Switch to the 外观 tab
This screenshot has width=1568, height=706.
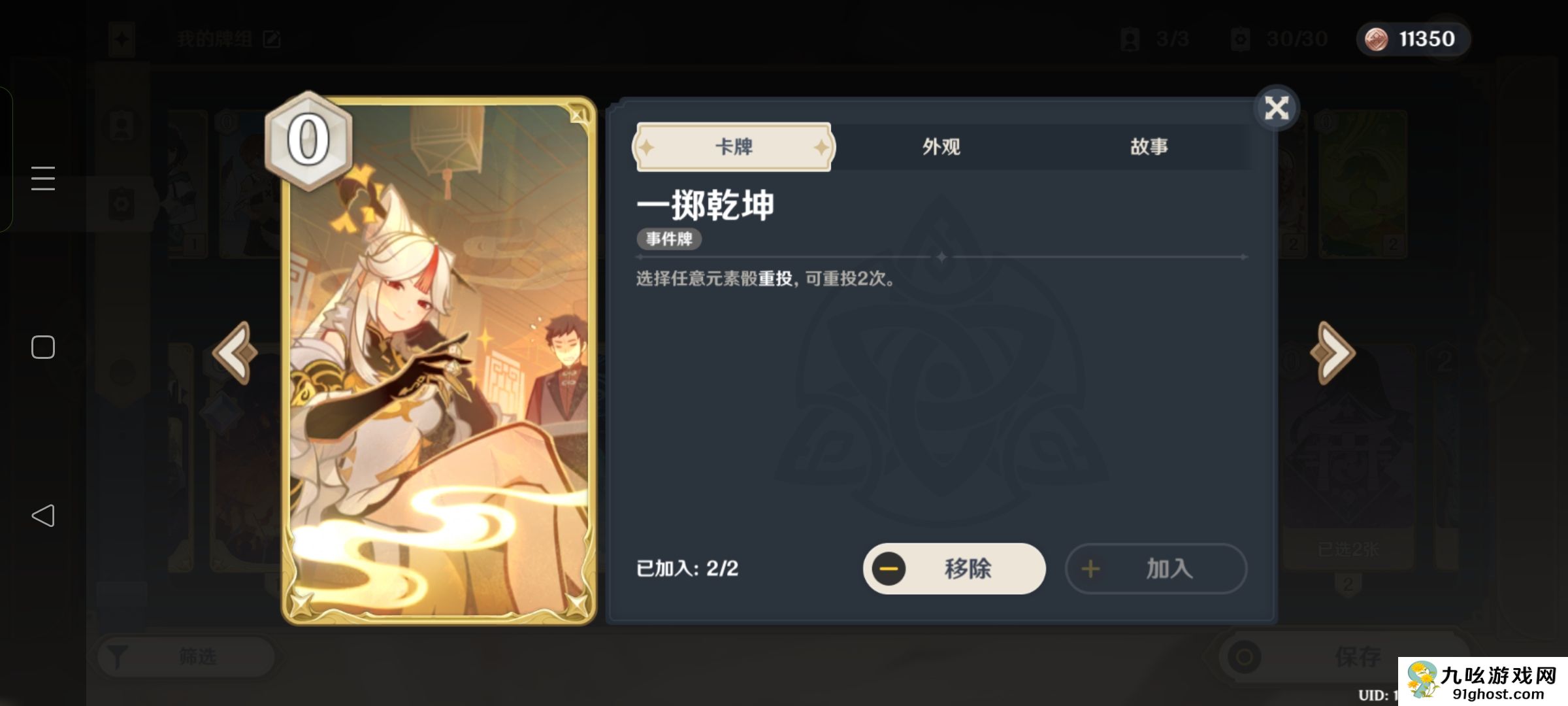(x=941, y=146)
